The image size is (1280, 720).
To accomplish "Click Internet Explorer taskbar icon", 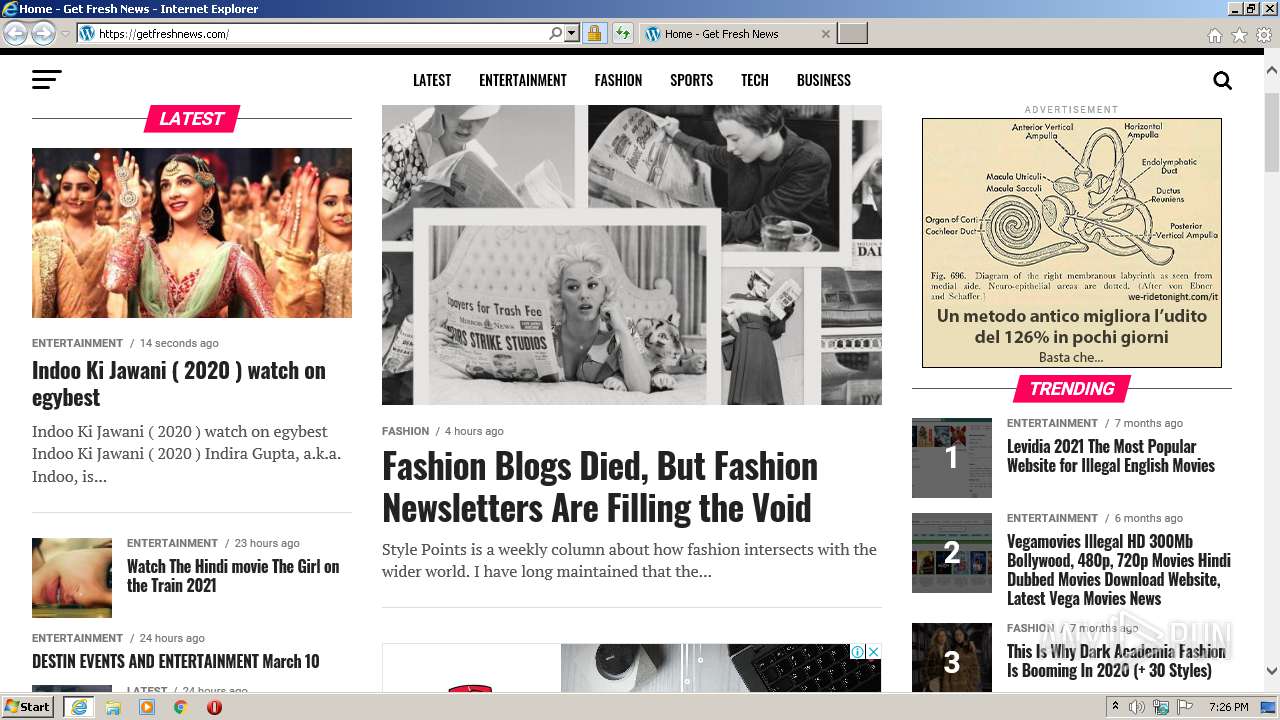I will 78,707.
